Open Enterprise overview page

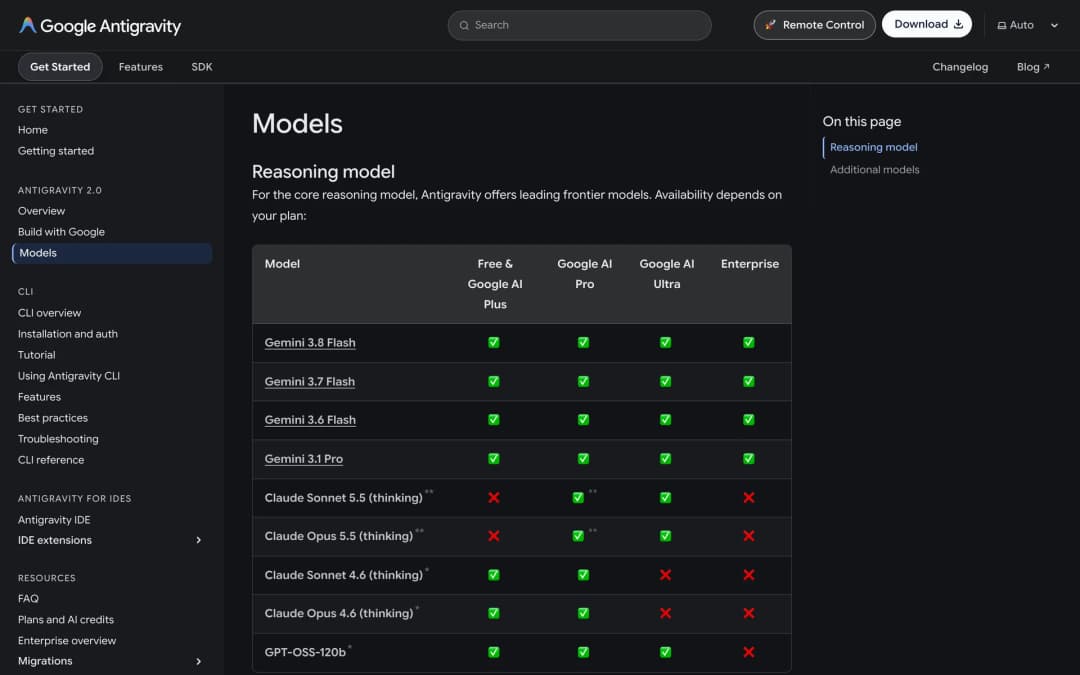67,641
